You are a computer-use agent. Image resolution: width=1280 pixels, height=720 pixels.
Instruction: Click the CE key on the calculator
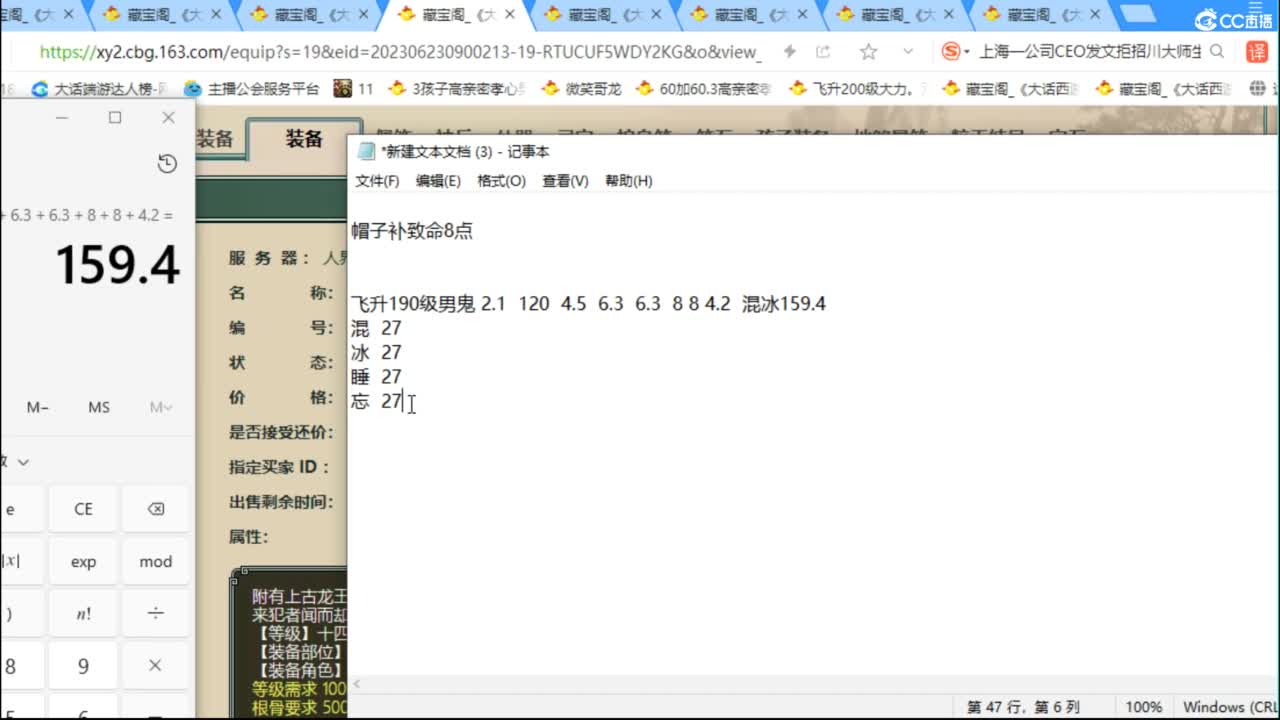click(x=83, y=509)
